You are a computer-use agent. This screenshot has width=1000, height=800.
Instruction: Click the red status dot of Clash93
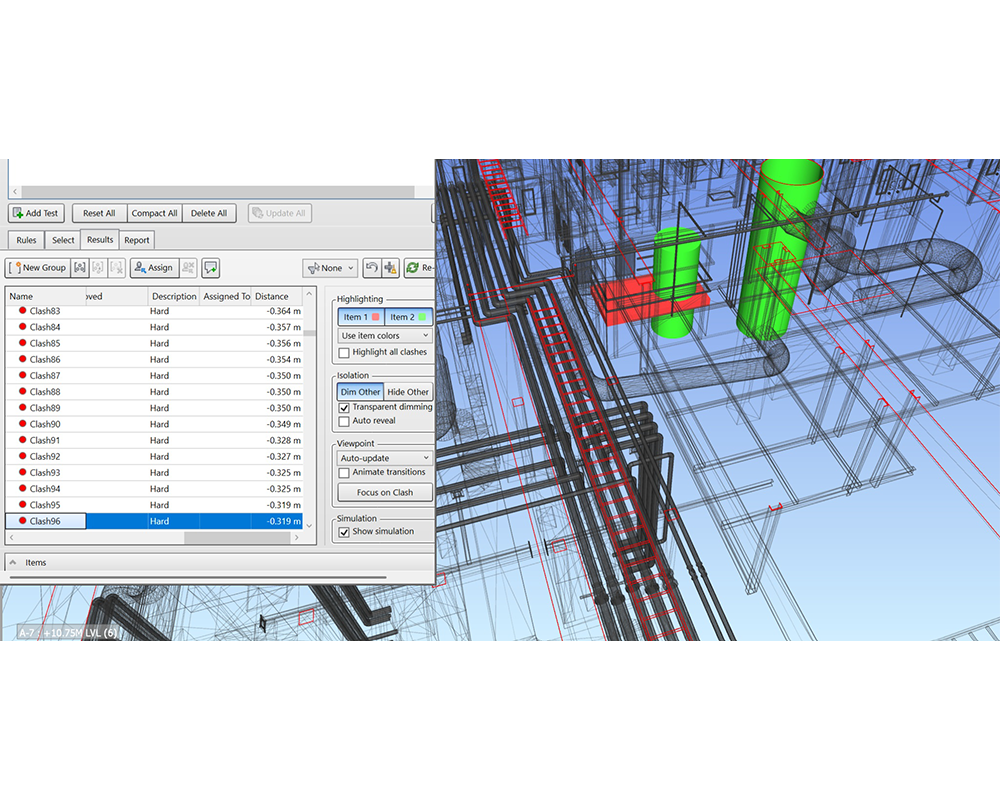click(x=22, y=472)
